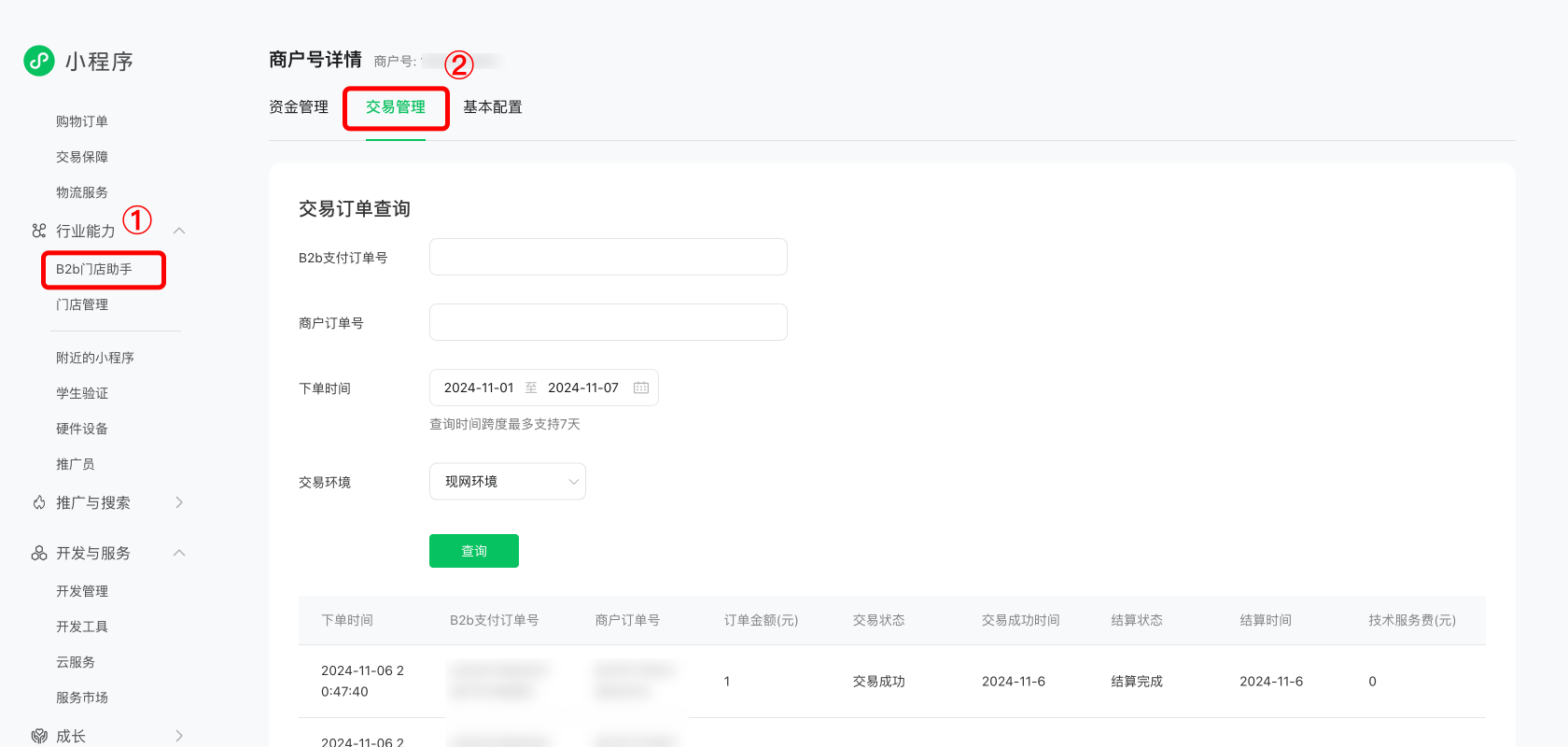The width and height of the screenshot is (1568, 747).
Task: Focus the 商户订单号 input field
Action: (x=609, y=322)
